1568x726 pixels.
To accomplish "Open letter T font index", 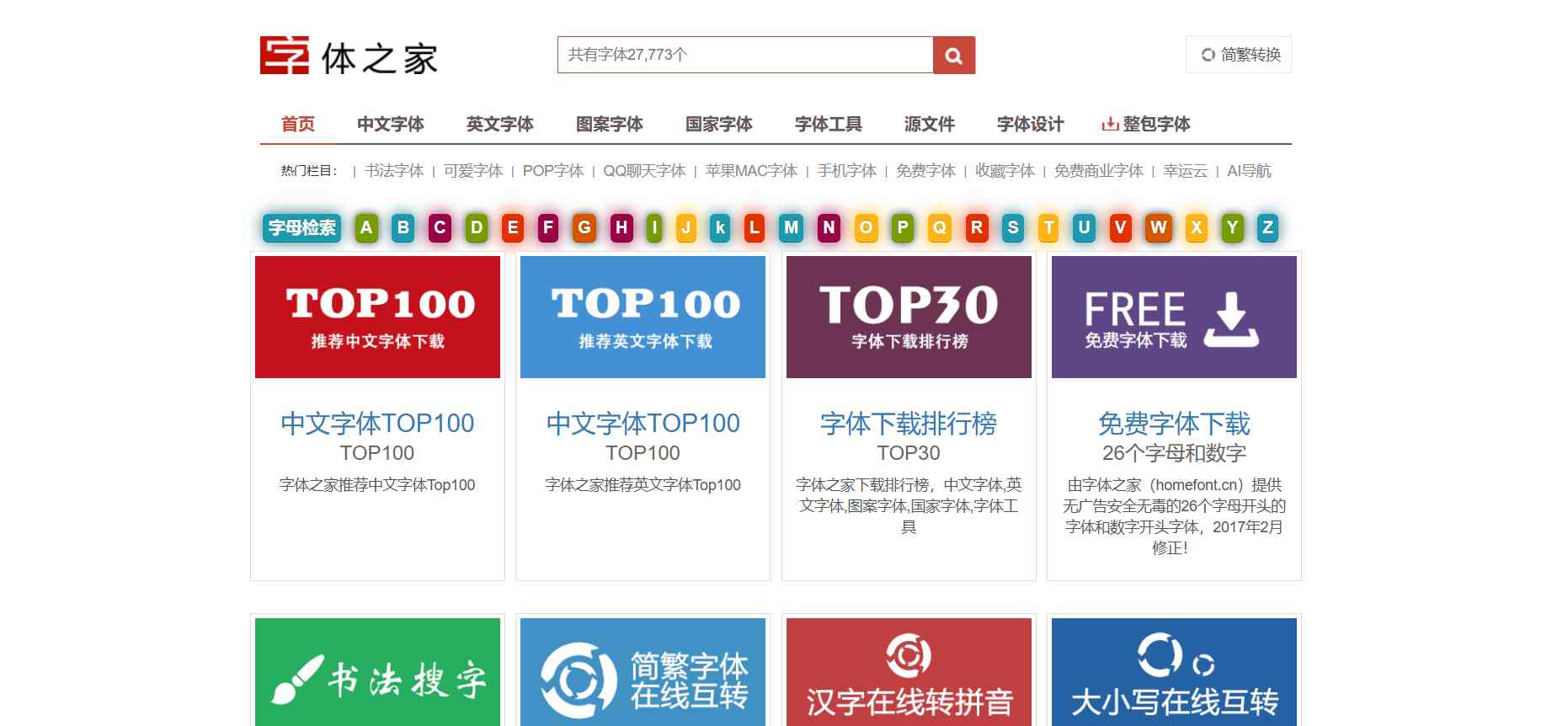I will [1048, 227].
